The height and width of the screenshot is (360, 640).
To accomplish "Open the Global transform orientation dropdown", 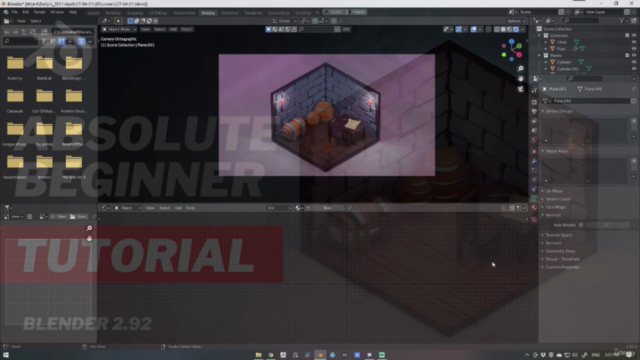I will [x=284, y=21].
